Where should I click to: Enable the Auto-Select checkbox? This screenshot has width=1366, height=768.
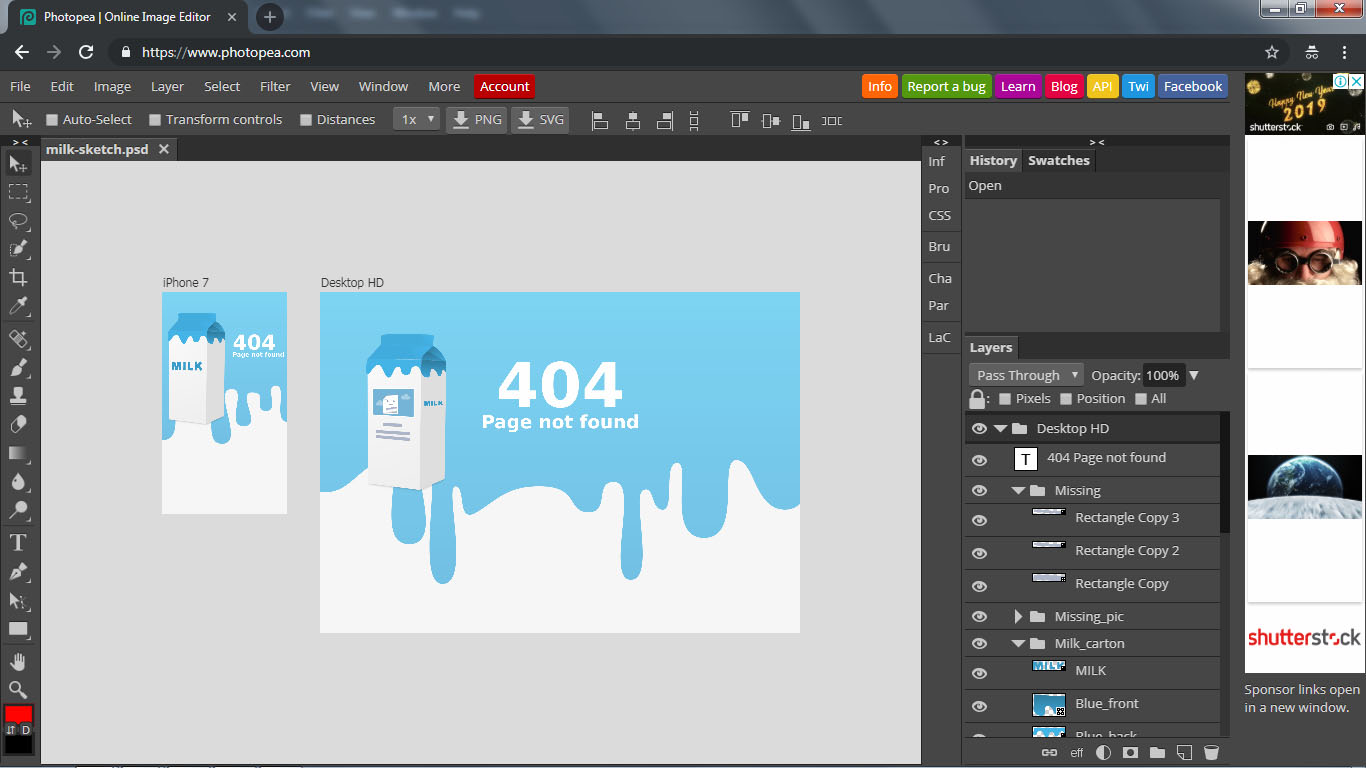53,120
